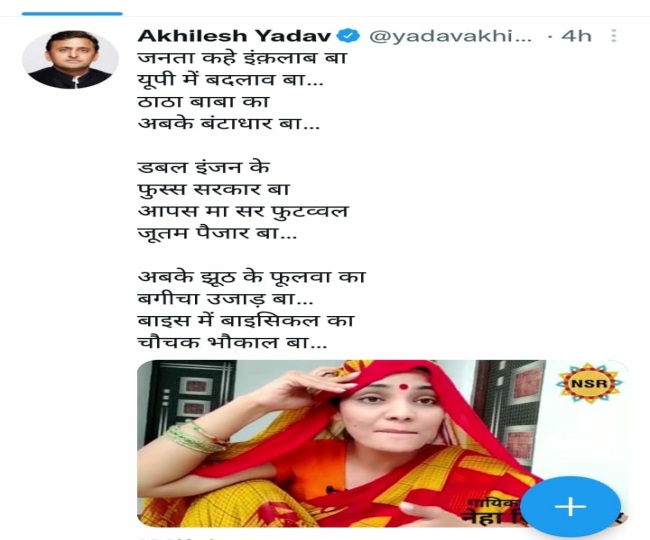Open the three-dot more options menu
Viewport: 650px width, 540px height.
(x=614, y=36)
